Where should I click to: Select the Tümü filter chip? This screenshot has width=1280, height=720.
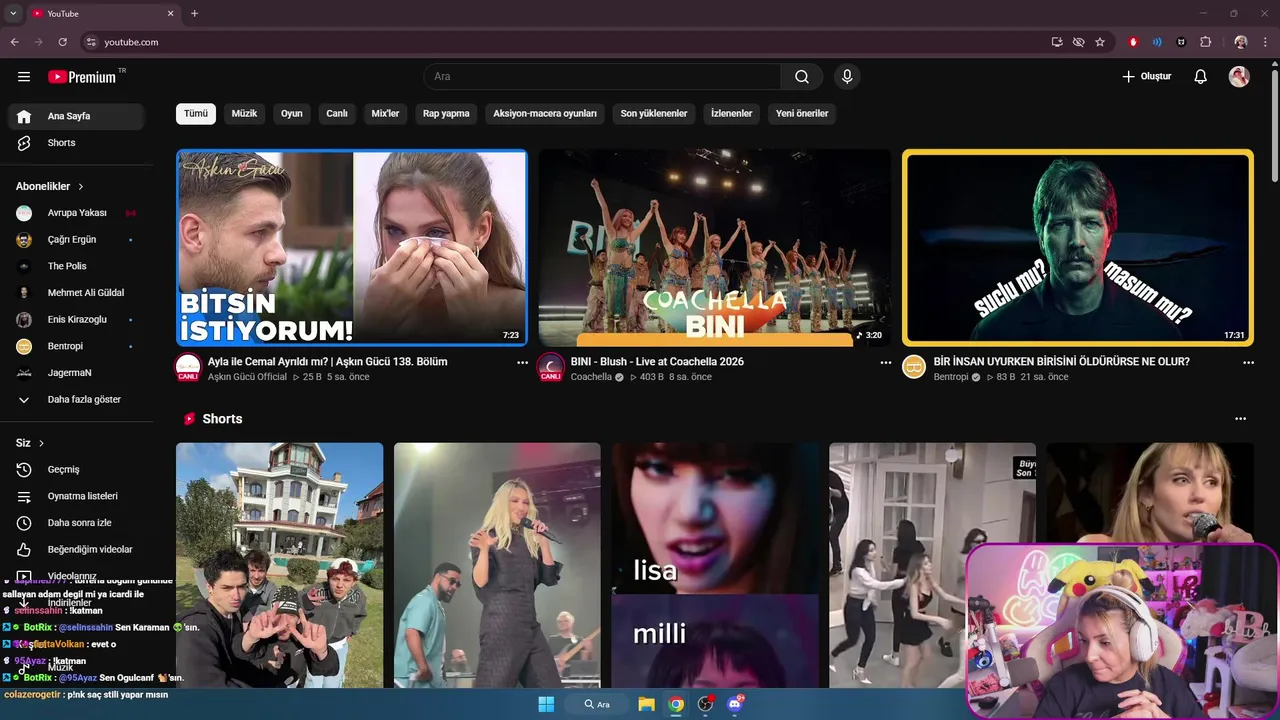(x=196, y=114)
